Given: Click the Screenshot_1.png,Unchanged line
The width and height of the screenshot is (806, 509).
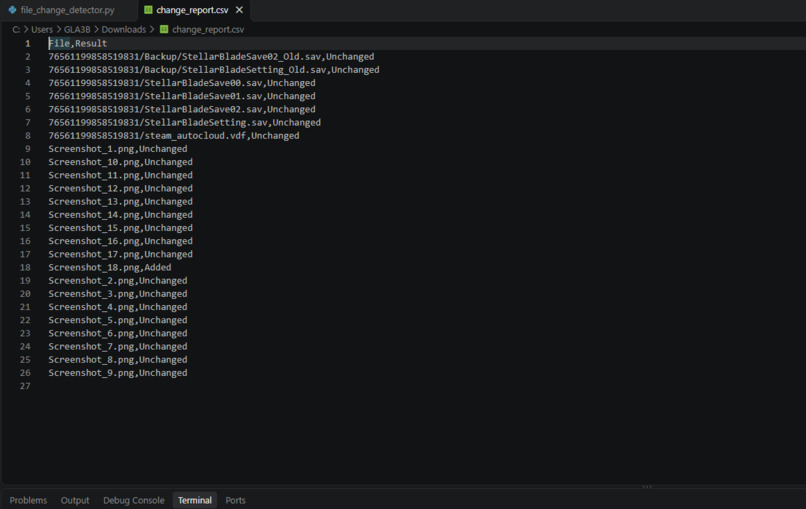Looking at the screenshot, I should point(118,149).
